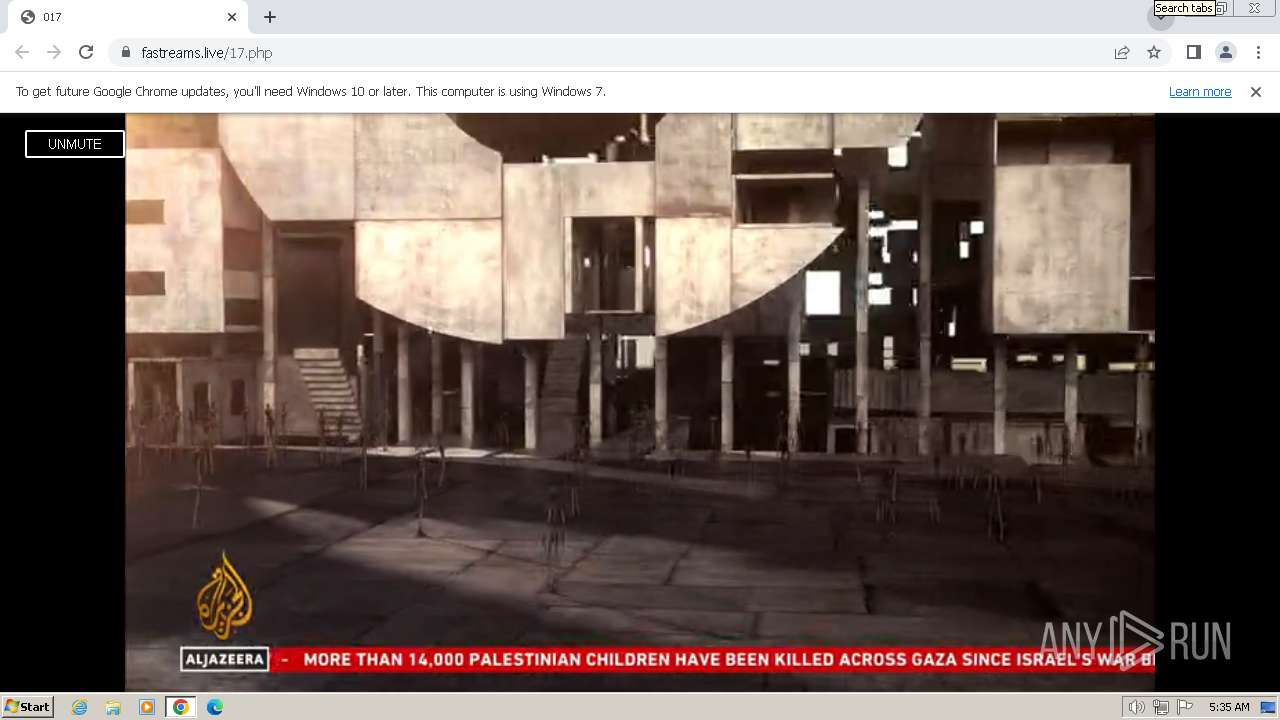Go forward to next page
Image resolution: width=1280 pixels, height=720 pixels.
54,52
